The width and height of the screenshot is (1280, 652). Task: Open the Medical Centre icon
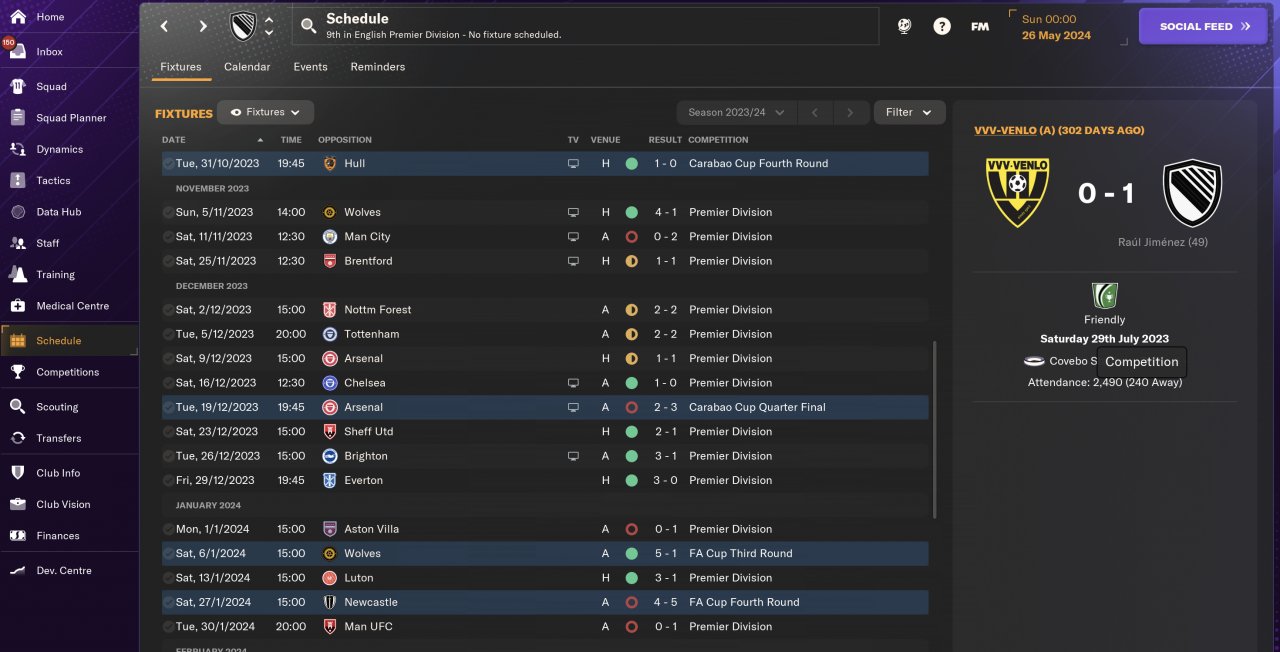18,306
